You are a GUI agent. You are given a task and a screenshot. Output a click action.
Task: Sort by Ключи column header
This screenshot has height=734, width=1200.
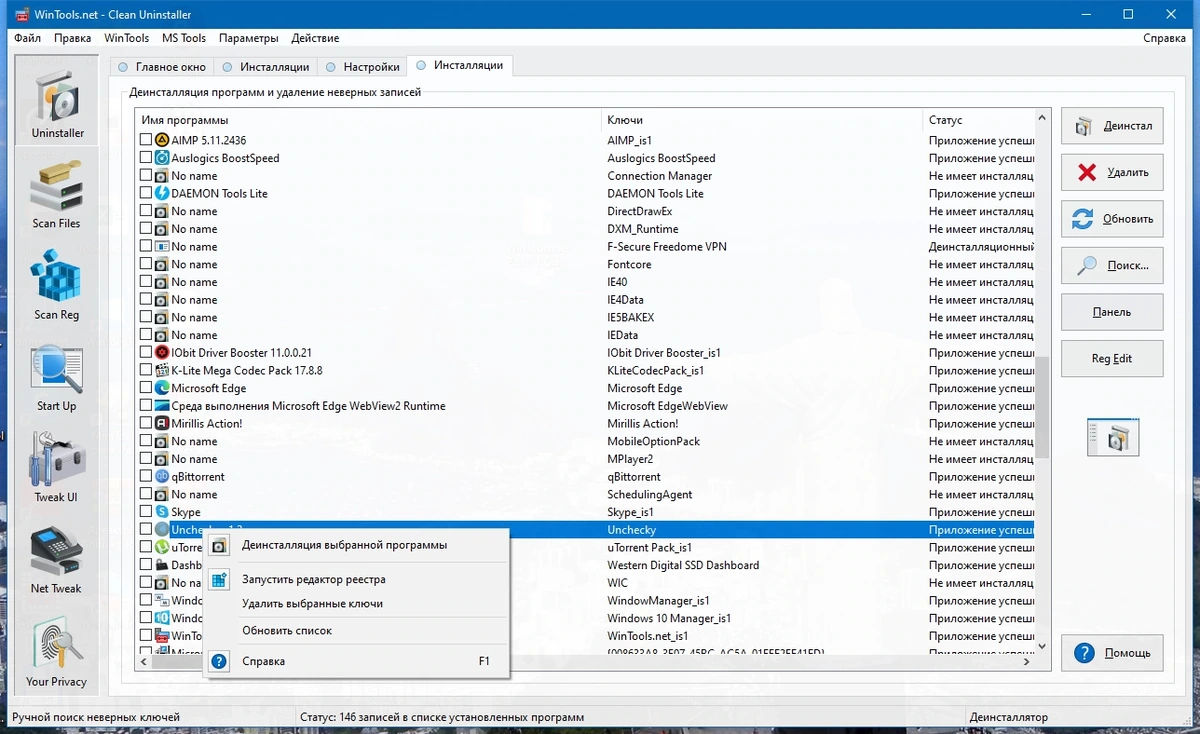[x=762, y=120]
